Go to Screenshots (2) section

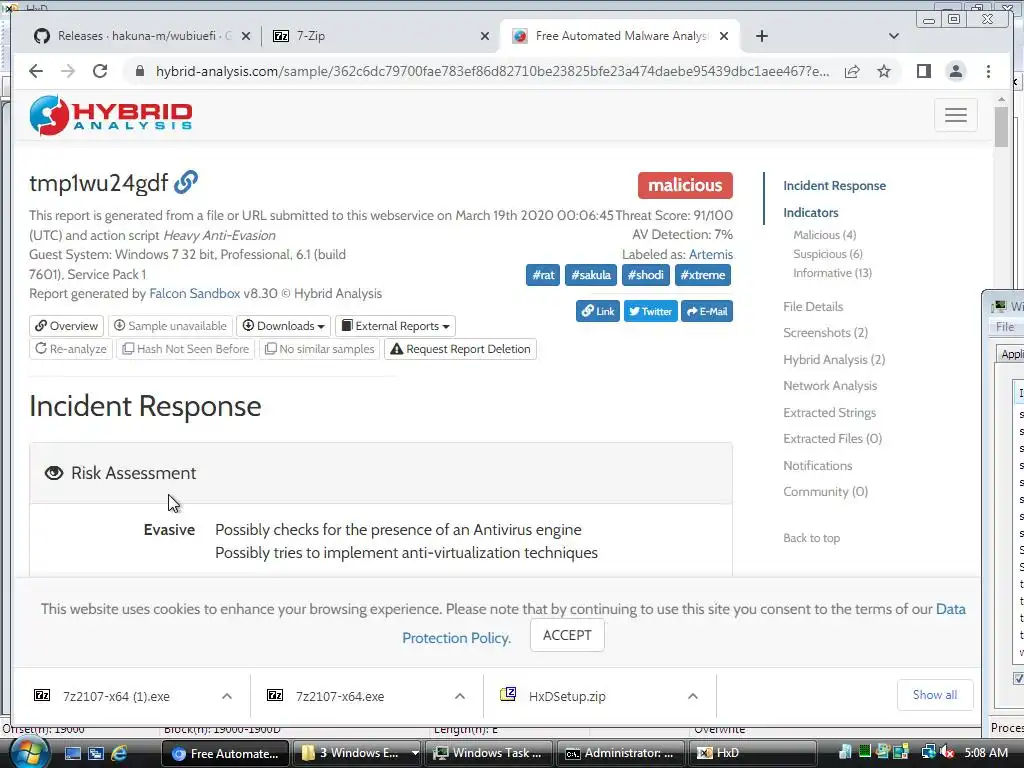(x=825, y=333)
